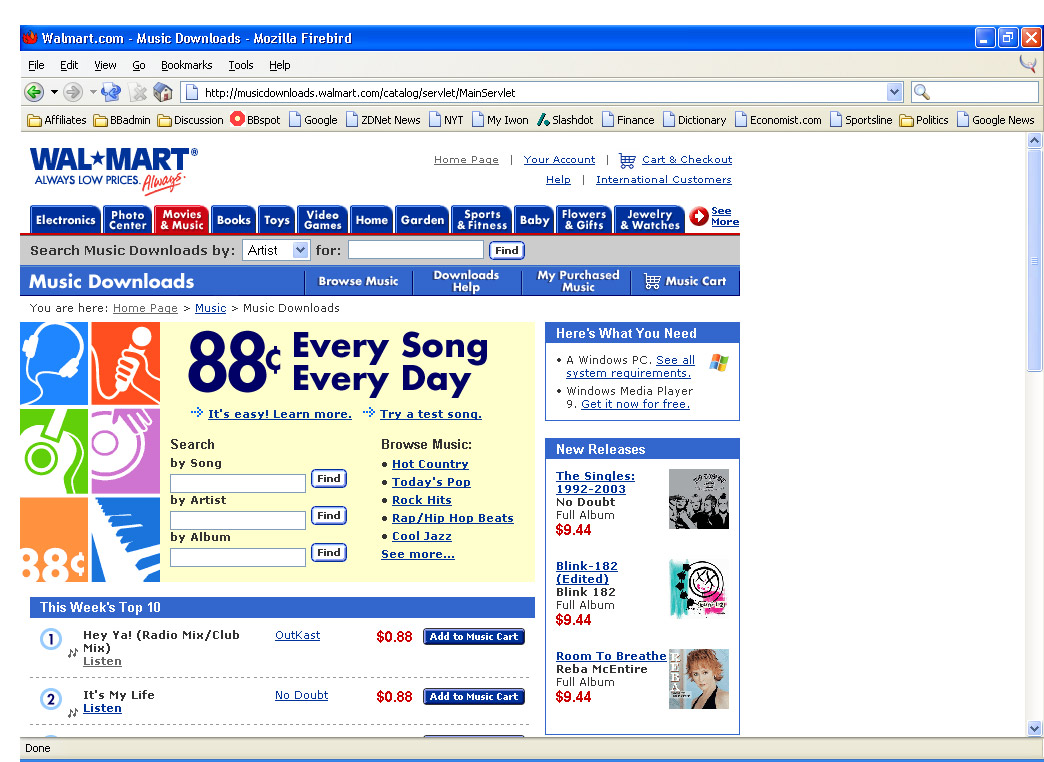This screenshot has height=762, width=1044.
Task: Select the Movies & Music tab
Action: [x=182, y=220]
